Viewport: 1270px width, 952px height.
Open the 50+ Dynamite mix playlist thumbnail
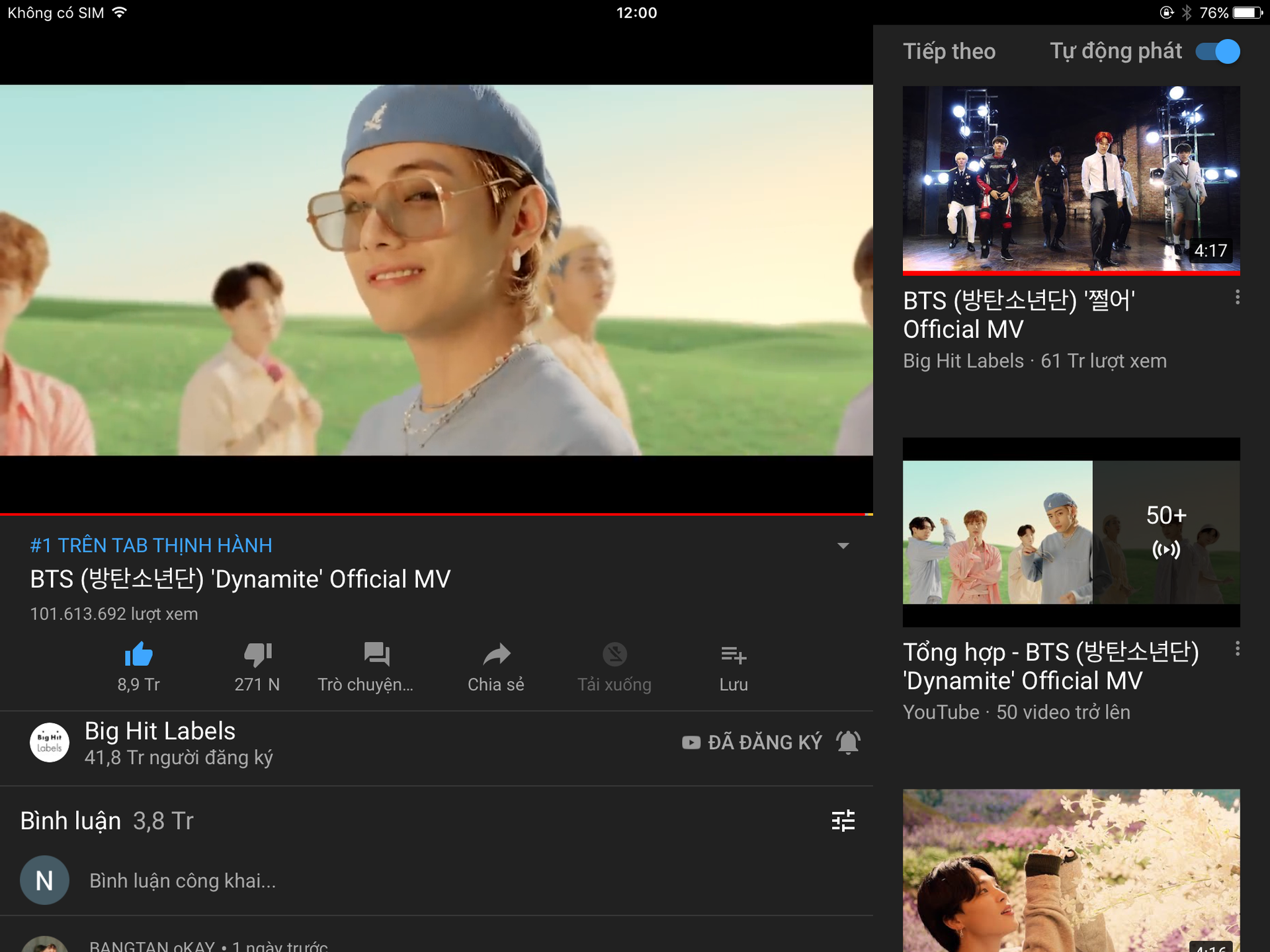click(1071, 532)
